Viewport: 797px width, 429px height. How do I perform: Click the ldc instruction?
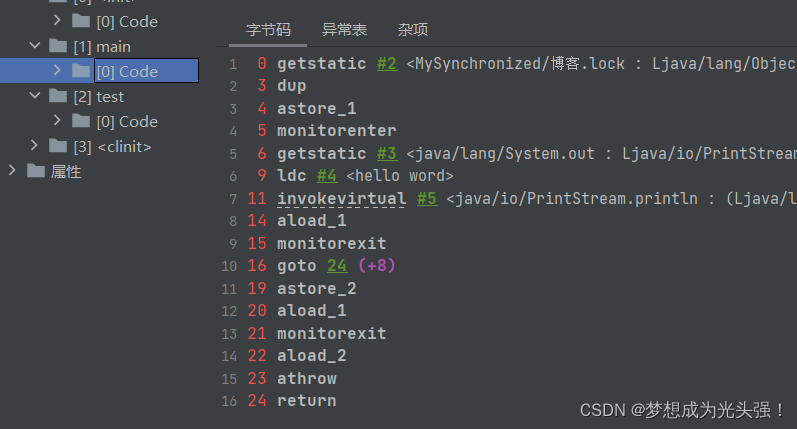pos(292,176)
